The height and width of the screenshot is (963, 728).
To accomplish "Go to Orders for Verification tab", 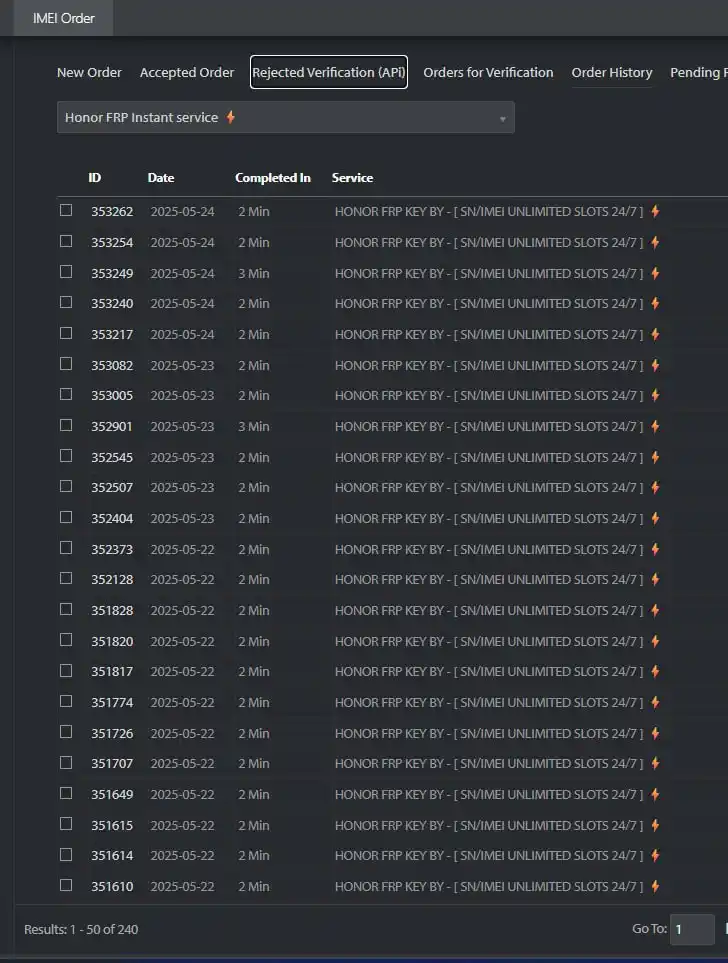I will 488,72.
